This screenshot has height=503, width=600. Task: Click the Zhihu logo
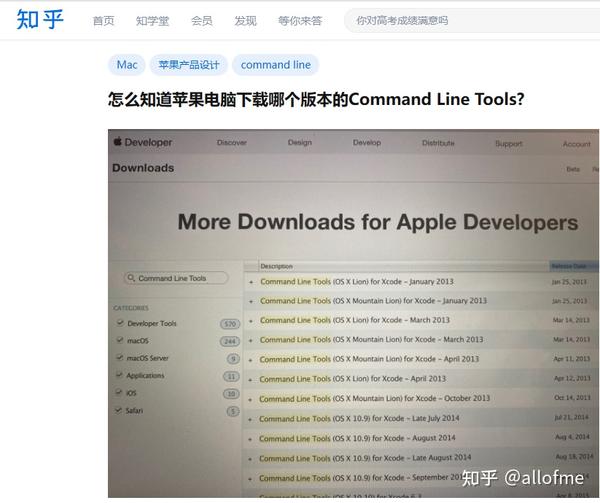tap(40, 19)
